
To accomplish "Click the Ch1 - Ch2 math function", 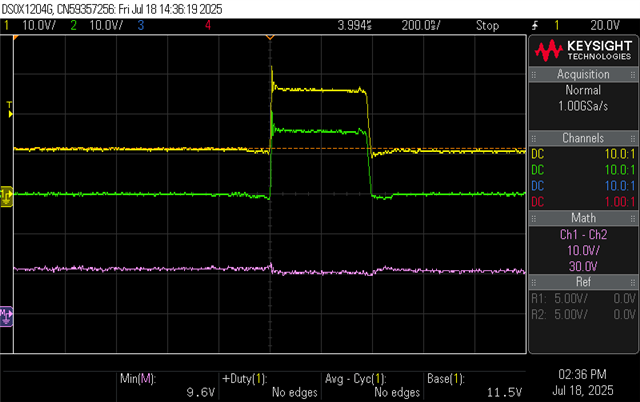I will click(583, 235).
